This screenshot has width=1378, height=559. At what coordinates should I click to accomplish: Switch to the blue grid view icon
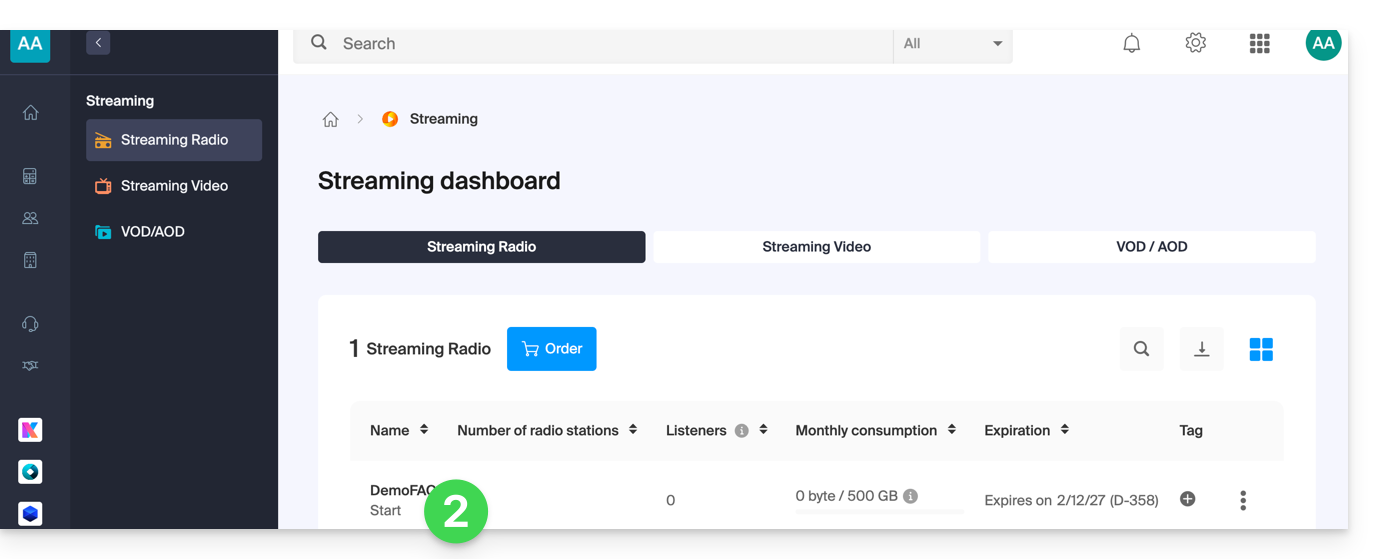point(1261,349)
